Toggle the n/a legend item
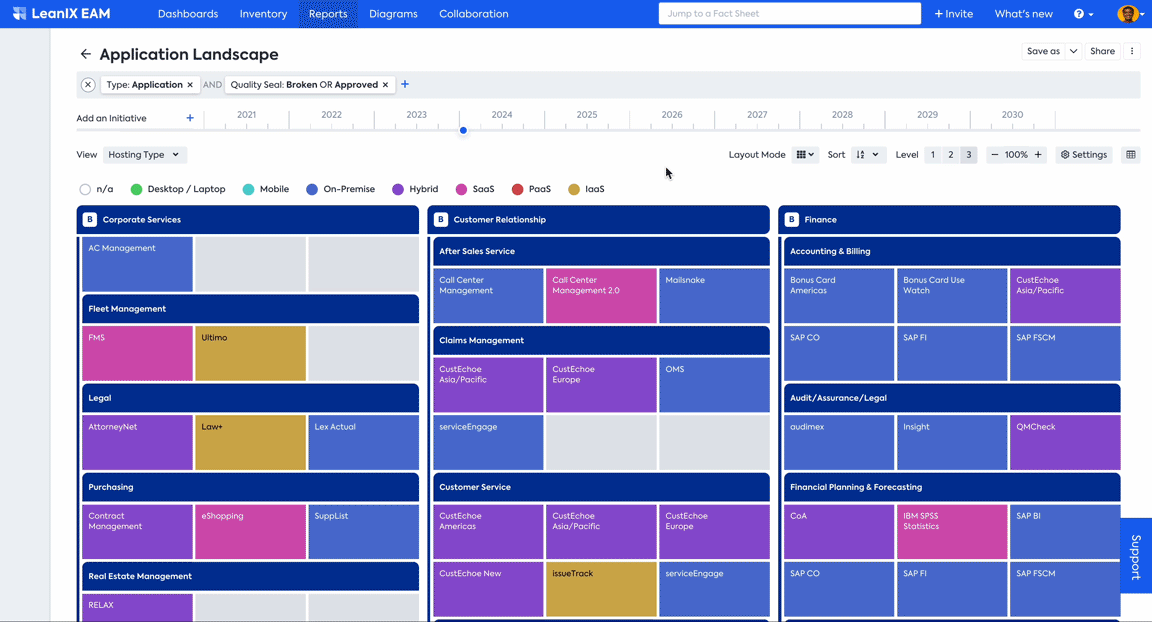This screenshot has height=622, width=1152. click(96, 189)
